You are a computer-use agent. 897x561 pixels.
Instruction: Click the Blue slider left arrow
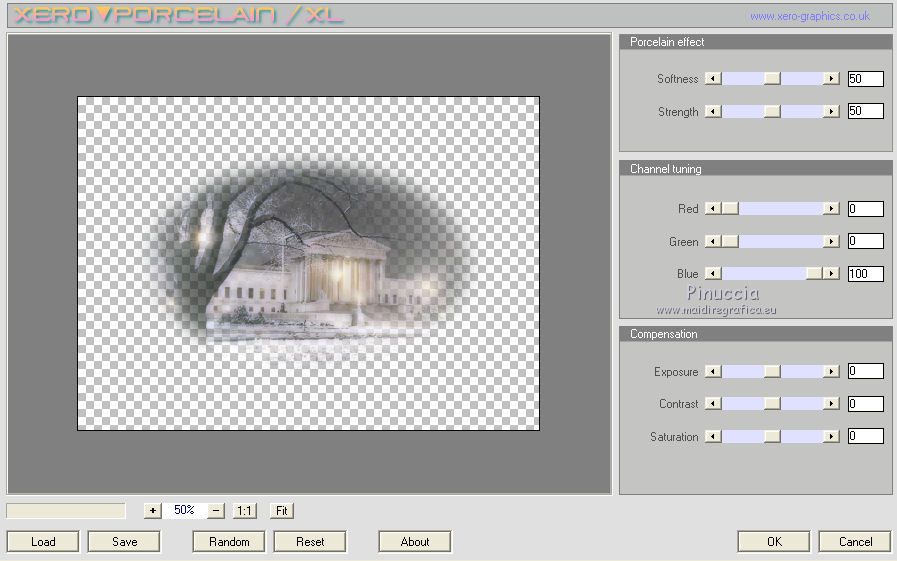click(x=713, y=273)
